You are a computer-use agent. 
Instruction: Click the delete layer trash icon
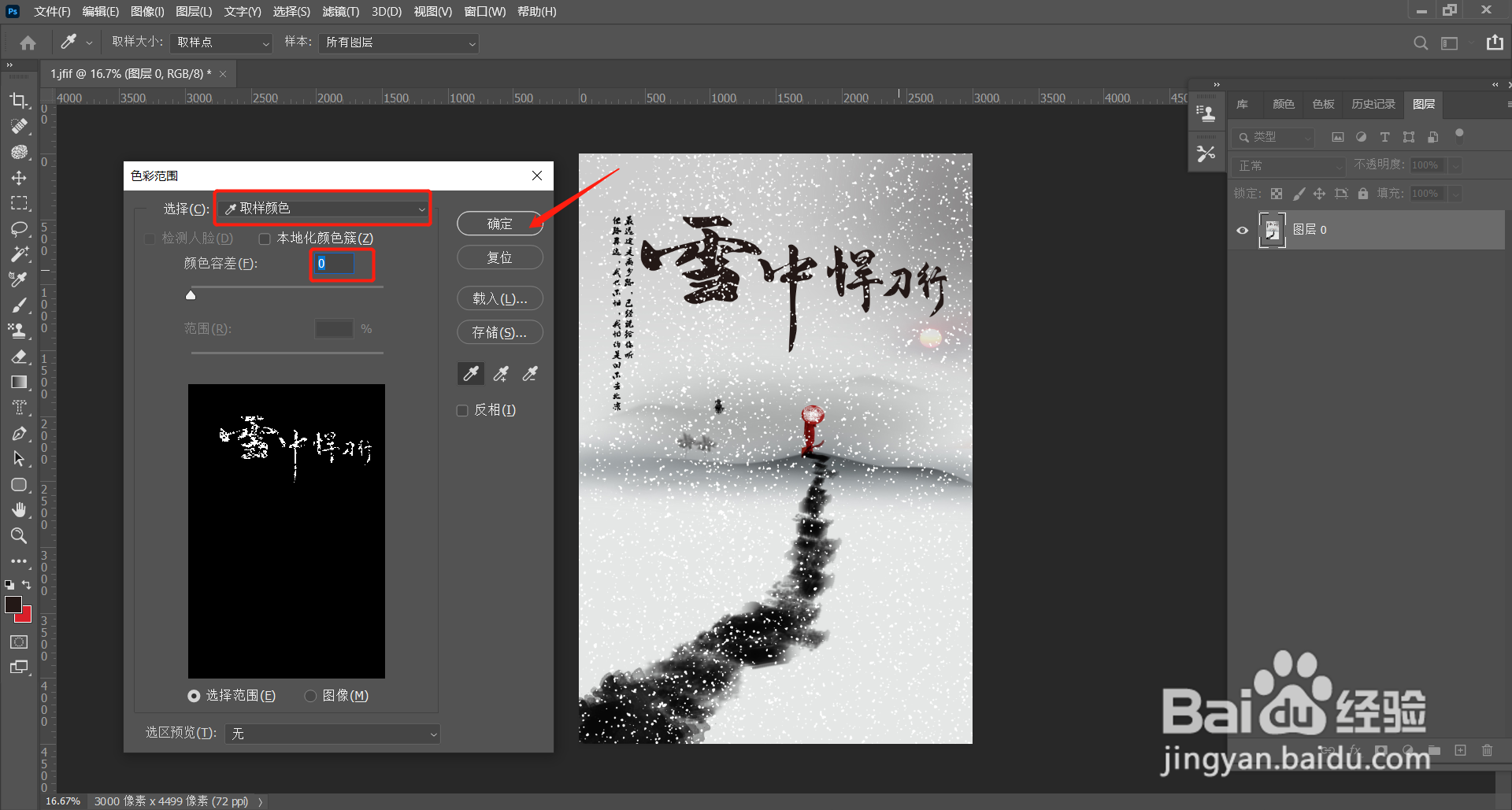coord(1487,750)
